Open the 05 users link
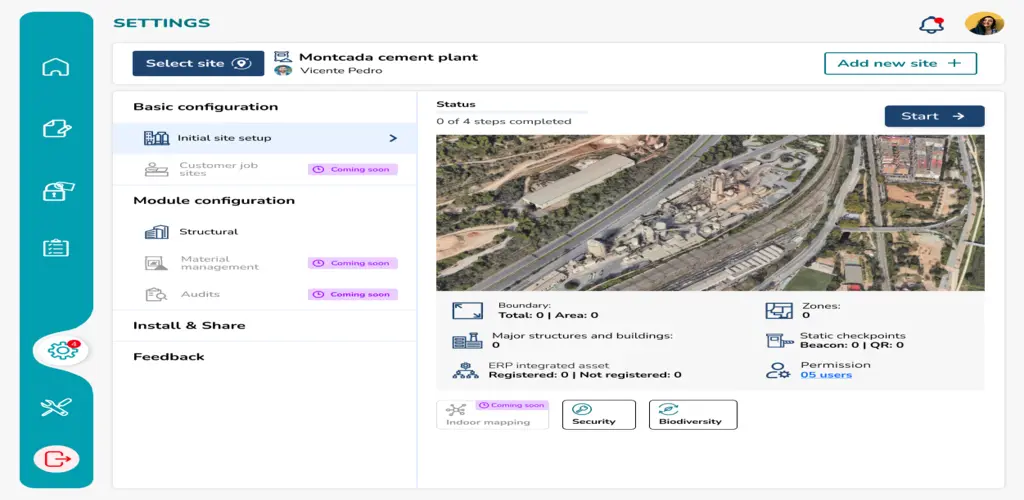 click(826, 375)
